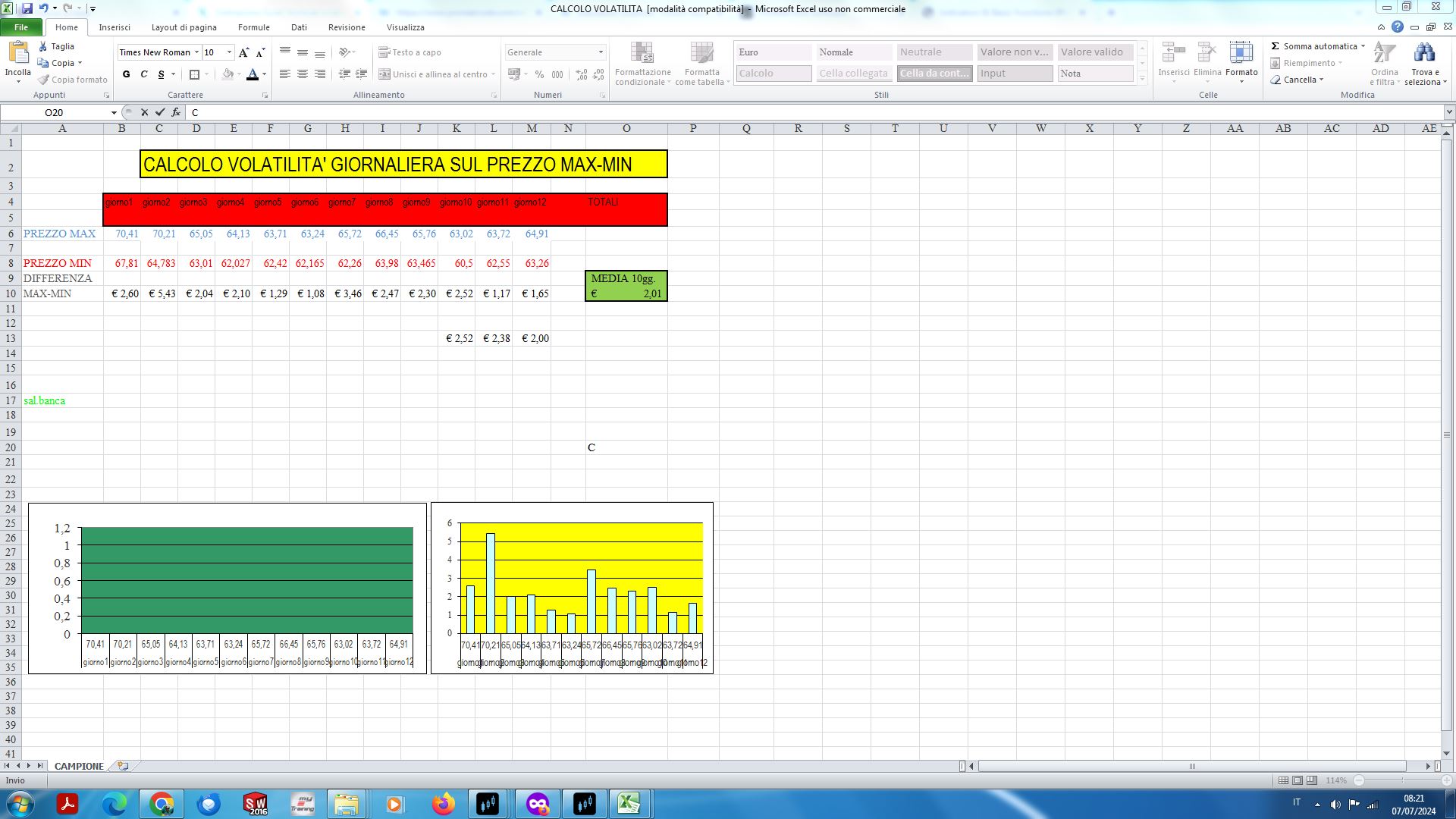Switch to the Layout di pagina tab

tap(184, 27)
